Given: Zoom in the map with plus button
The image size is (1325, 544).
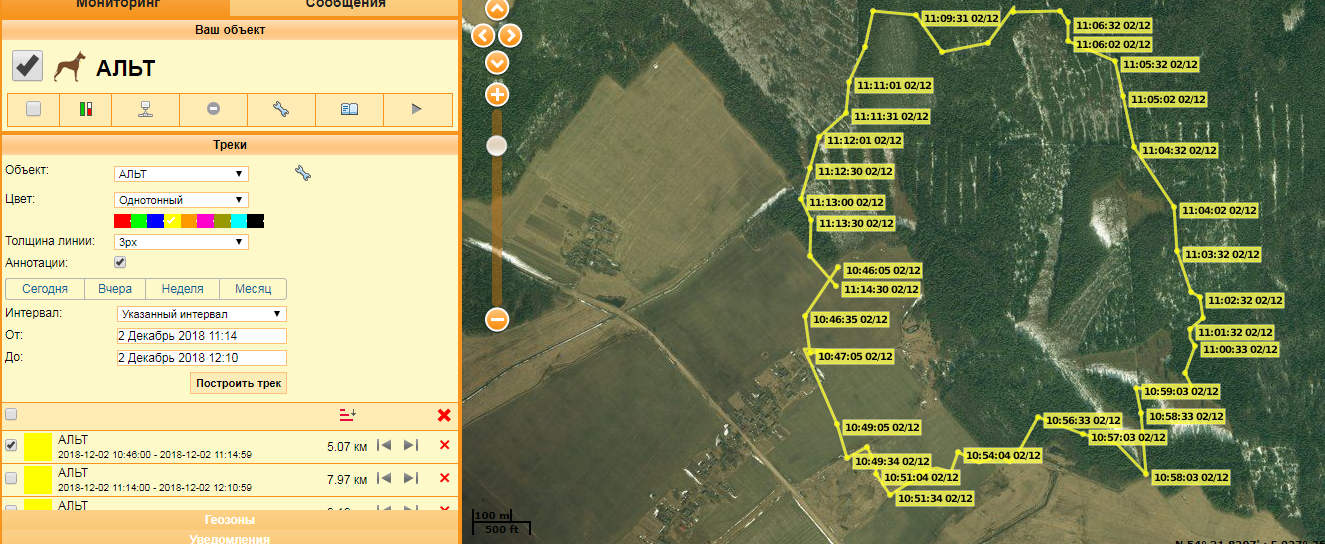Looking at the screenshot, I should click(497, 95).
